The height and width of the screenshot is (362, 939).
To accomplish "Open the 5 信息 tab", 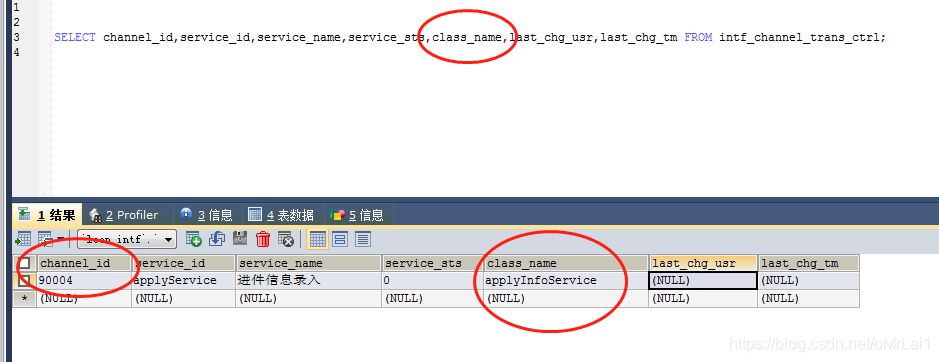I will (x=358, y=215).
